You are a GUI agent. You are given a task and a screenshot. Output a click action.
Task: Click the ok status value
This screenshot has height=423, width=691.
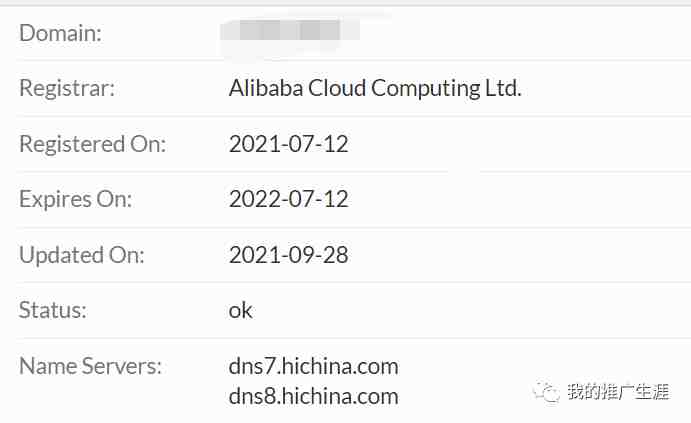(x=241, y=310)
